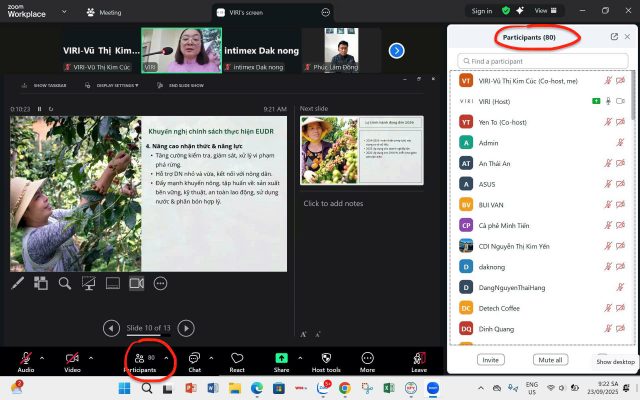Screen dimensions: 640x400
Task: Open Display Settings in the presenter view
Action: (x=114, y=85)
